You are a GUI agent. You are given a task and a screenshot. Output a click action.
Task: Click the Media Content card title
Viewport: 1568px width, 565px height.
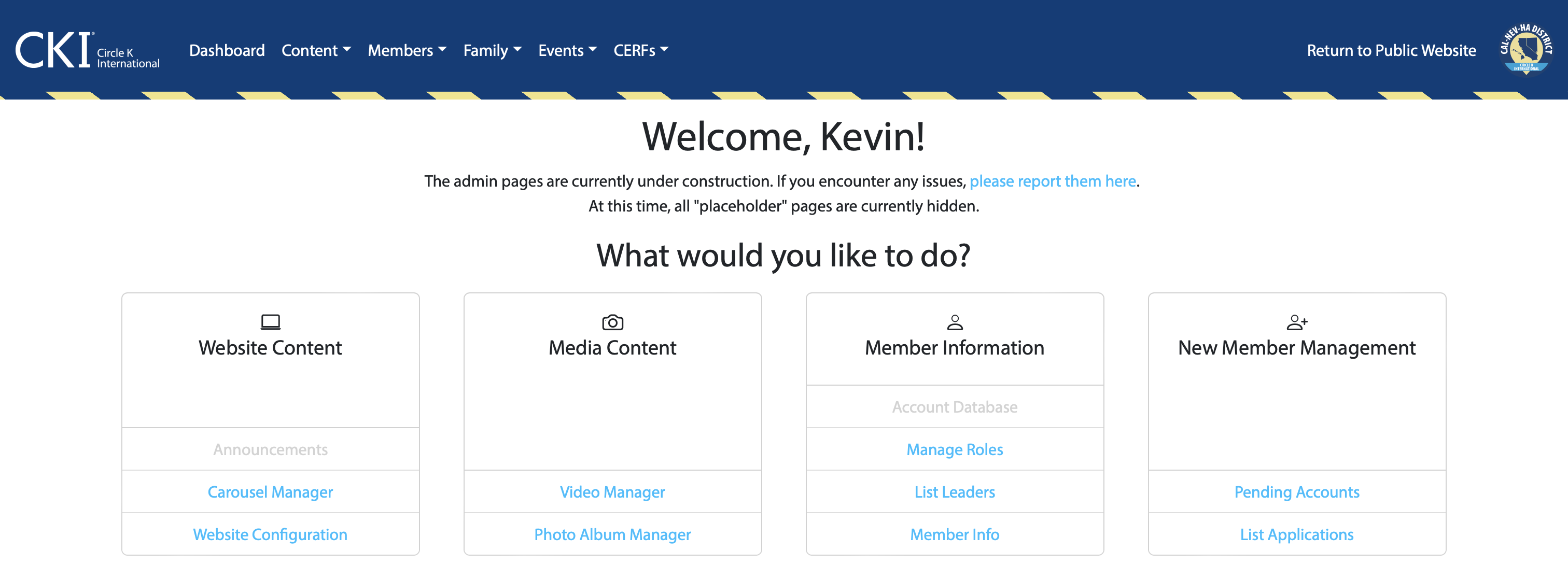(612, 348)
